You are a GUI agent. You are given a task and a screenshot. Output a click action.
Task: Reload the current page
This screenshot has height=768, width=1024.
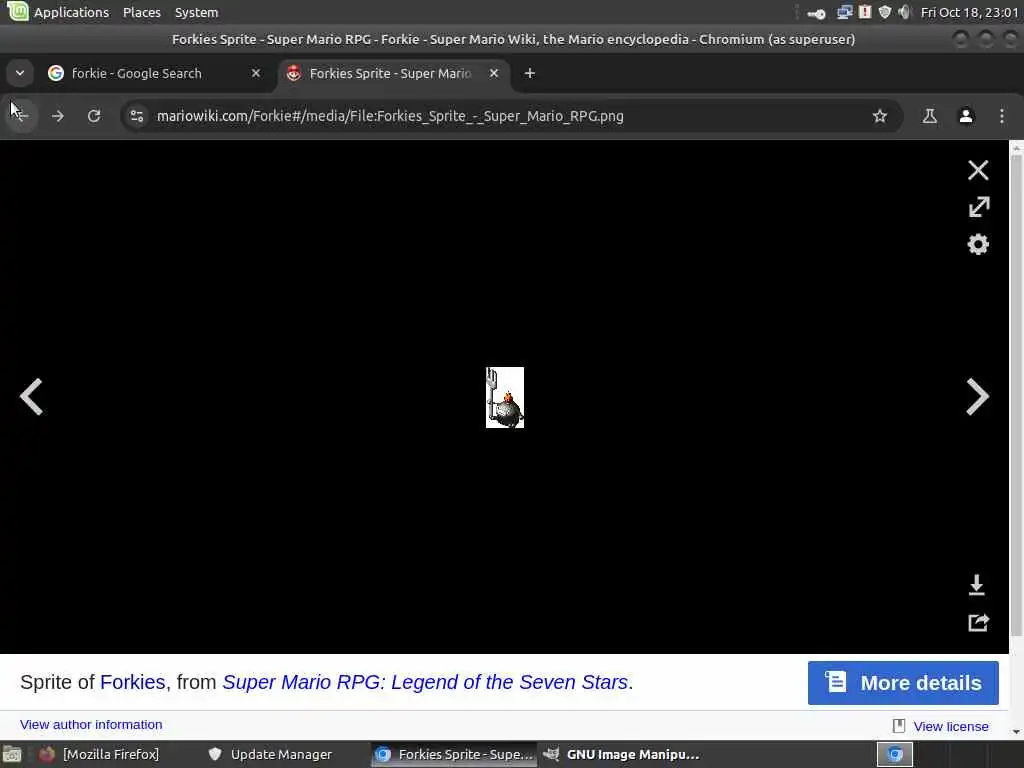tap(94, 116)
